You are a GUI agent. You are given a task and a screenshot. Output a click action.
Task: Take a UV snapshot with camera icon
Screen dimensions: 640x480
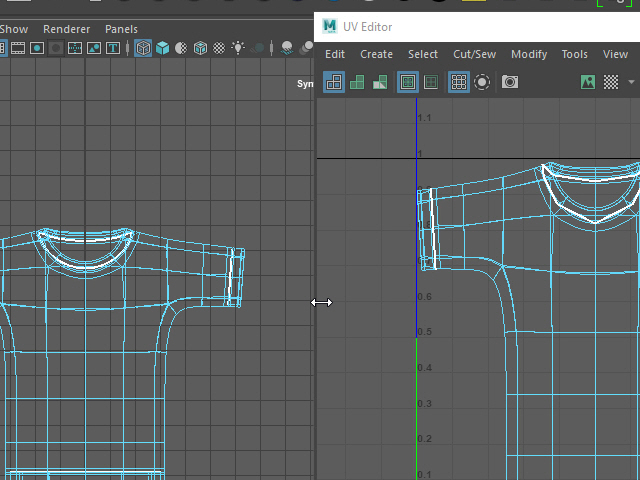click(x=510, y=82)
